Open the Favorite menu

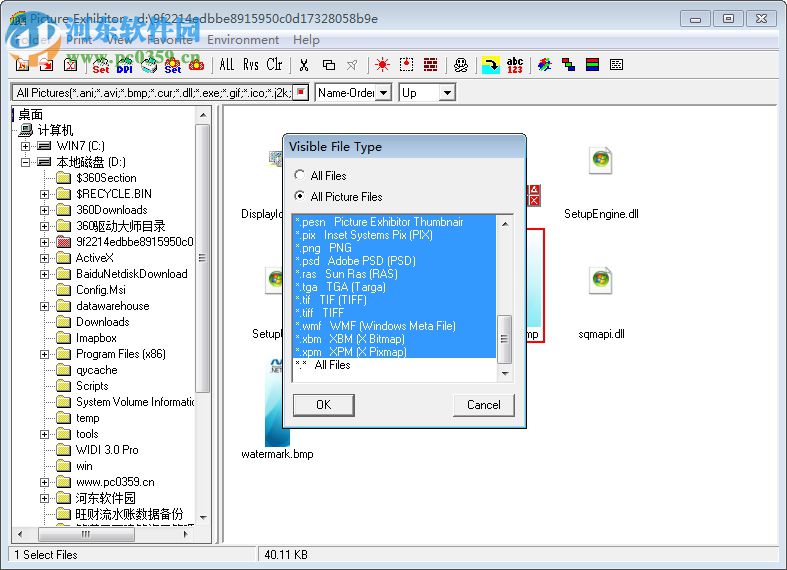click(x=170, y=40)
